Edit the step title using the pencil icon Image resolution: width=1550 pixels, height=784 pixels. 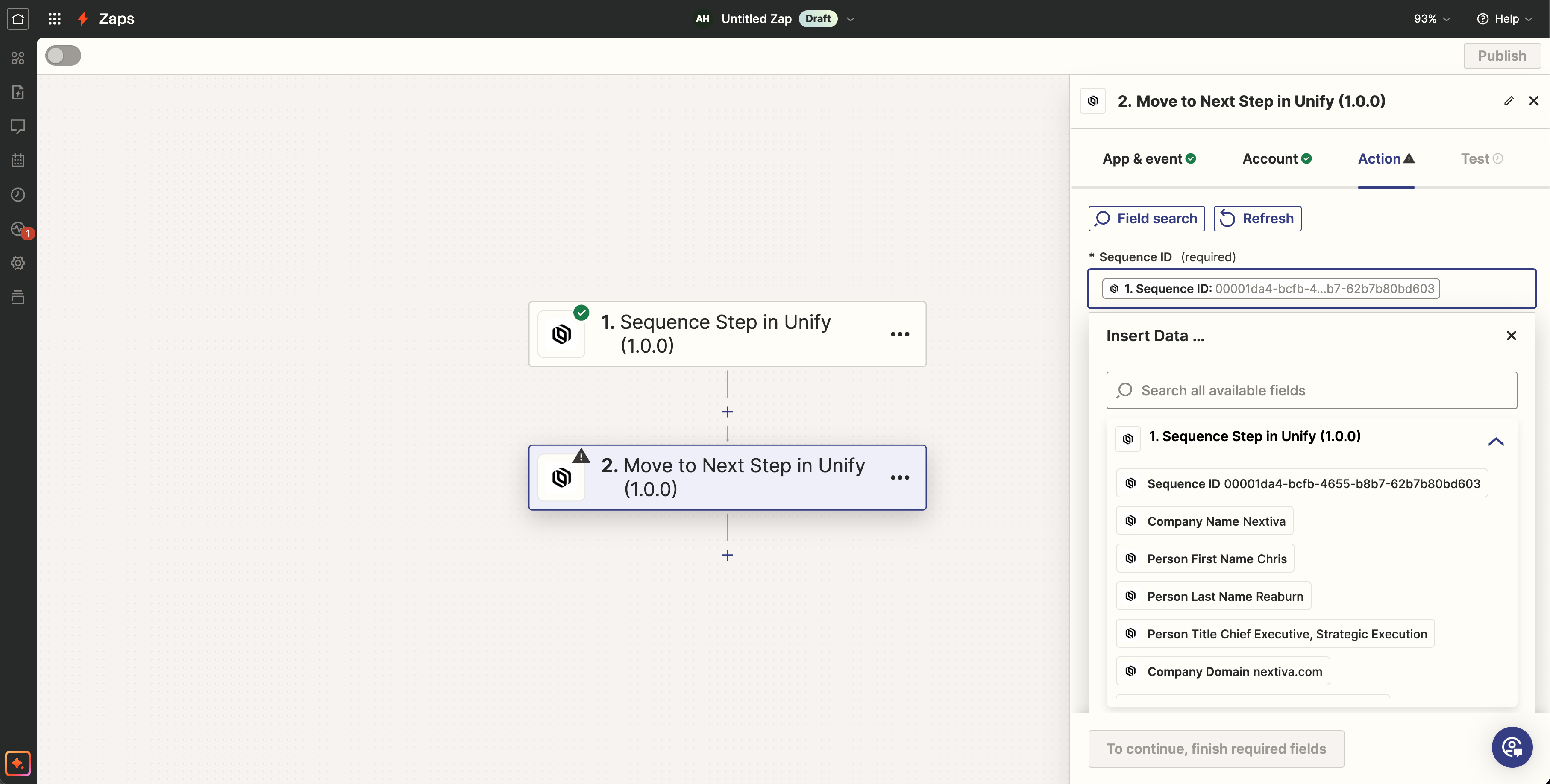1509,100
